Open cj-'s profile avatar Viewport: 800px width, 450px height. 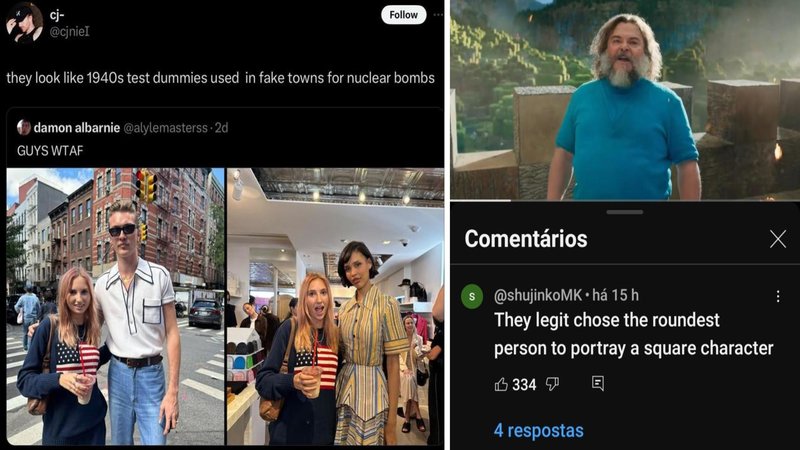click(x=24, y=22)
